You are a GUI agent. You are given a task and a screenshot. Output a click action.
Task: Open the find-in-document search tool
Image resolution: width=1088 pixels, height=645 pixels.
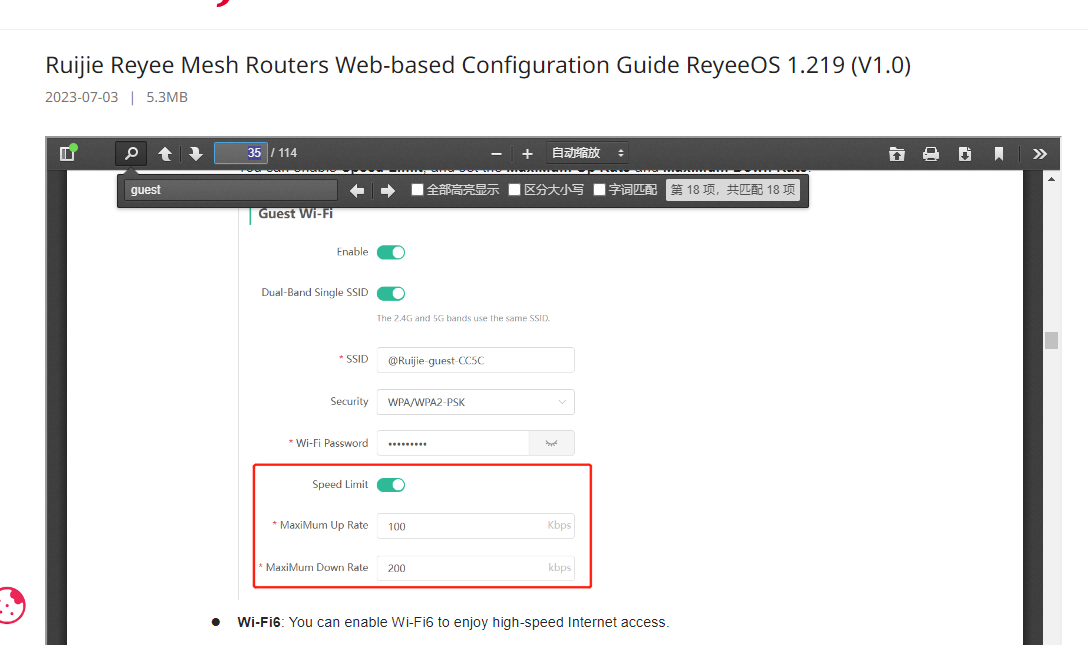coord(131,153)
